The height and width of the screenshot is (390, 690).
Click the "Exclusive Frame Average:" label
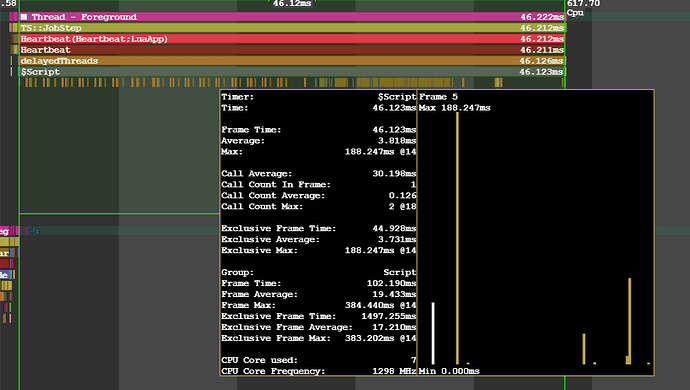[x=287, y=327]
